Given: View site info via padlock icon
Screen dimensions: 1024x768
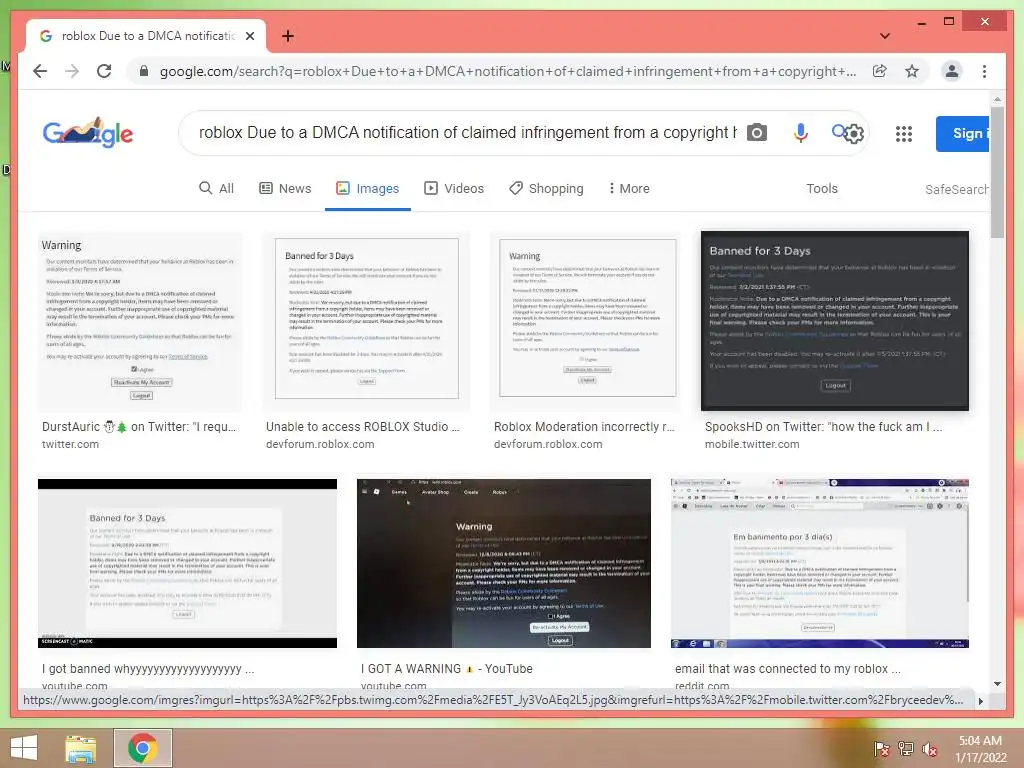Looking at the screenshot, I should point(144,71).
